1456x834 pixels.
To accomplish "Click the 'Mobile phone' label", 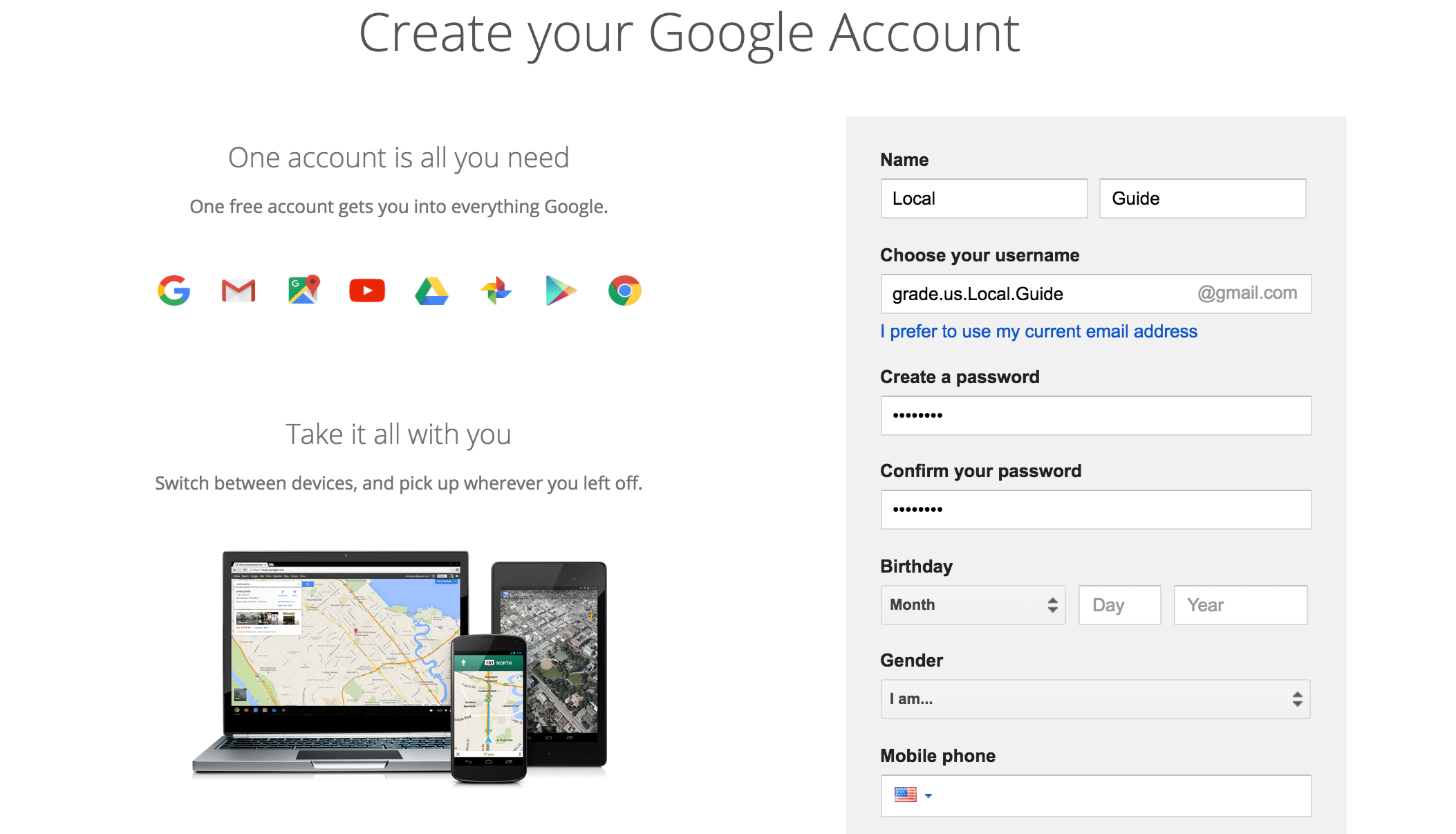I will pyautogui.click(x=937, y=756).
